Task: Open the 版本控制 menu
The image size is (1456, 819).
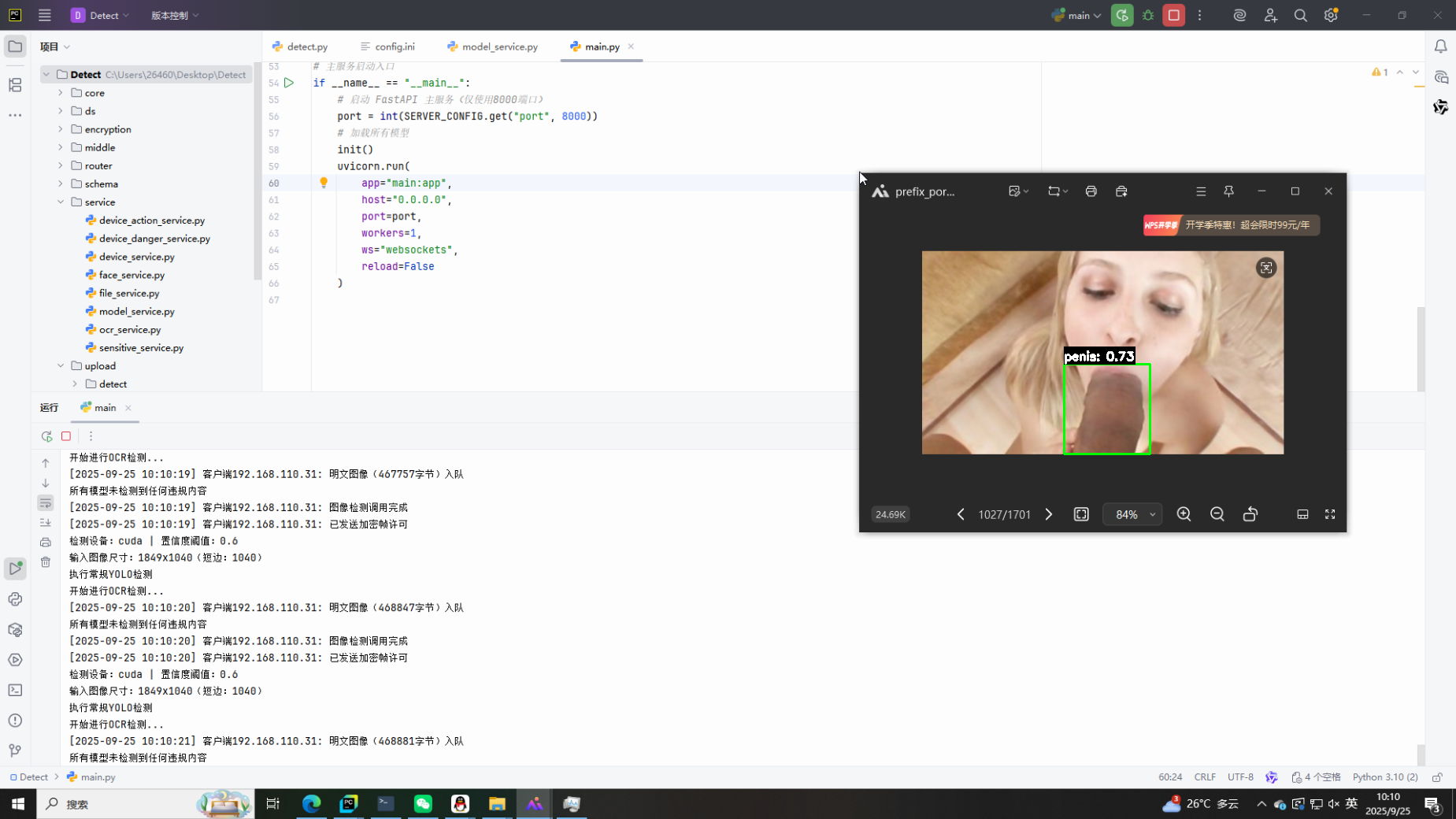Action: point(174,15)
